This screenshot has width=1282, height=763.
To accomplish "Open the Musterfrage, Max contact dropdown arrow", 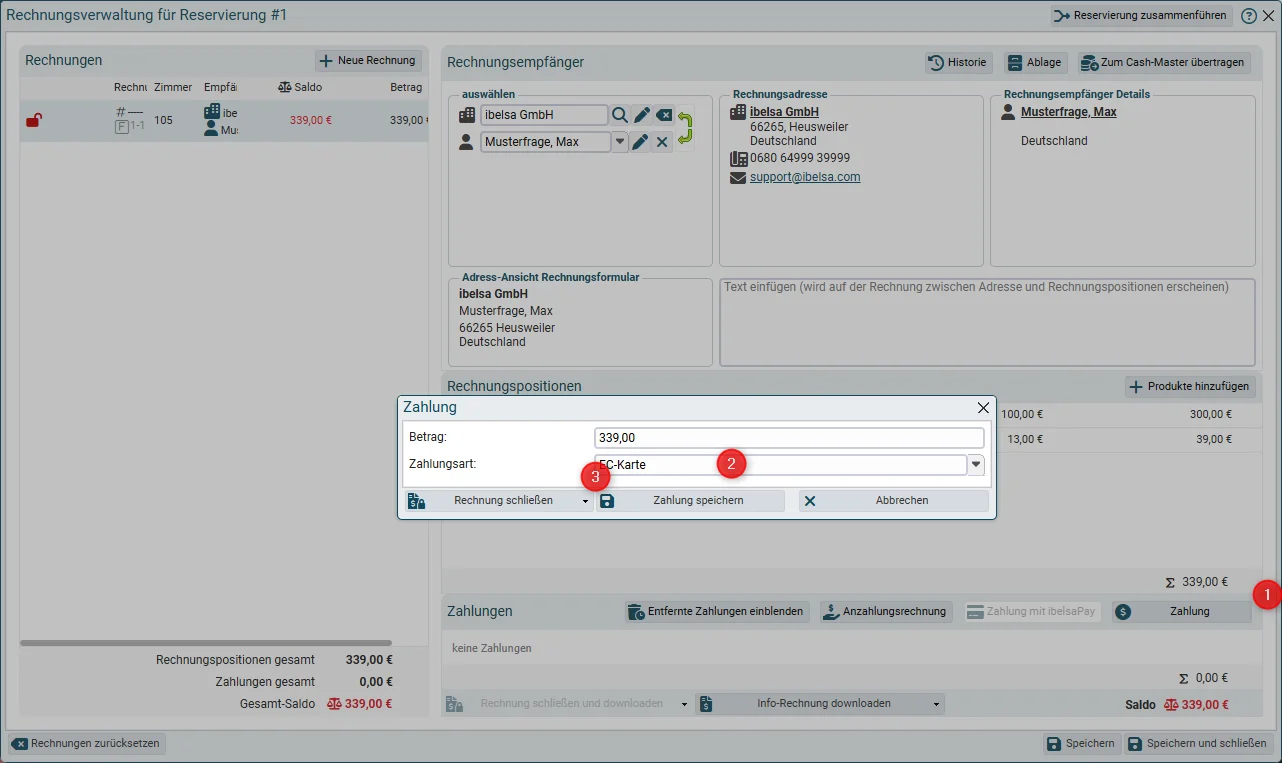I will pyautogui.click(x=620, y=142).
